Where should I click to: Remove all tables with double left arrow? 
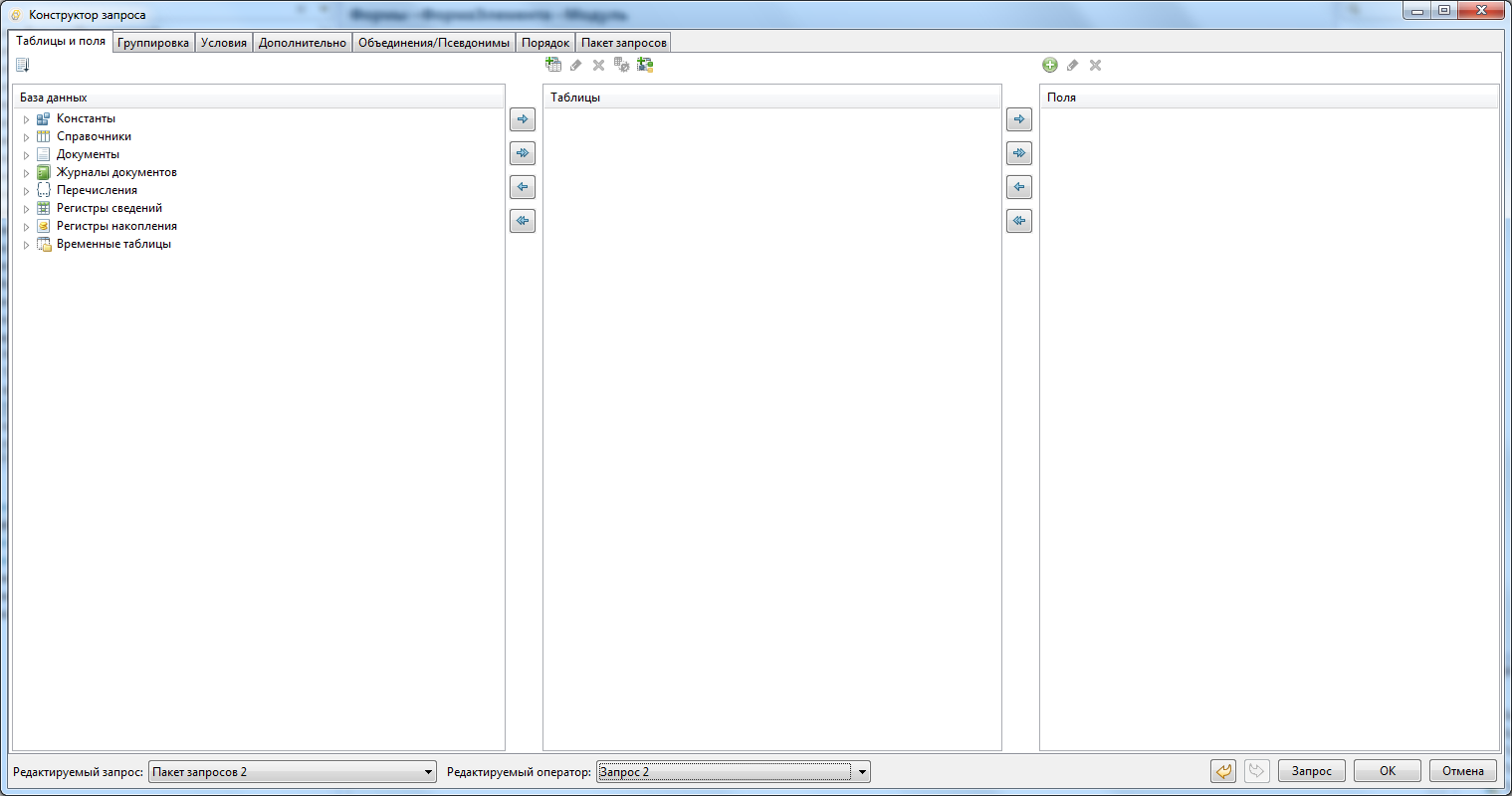pyautogui.click(x=523, y=221)
